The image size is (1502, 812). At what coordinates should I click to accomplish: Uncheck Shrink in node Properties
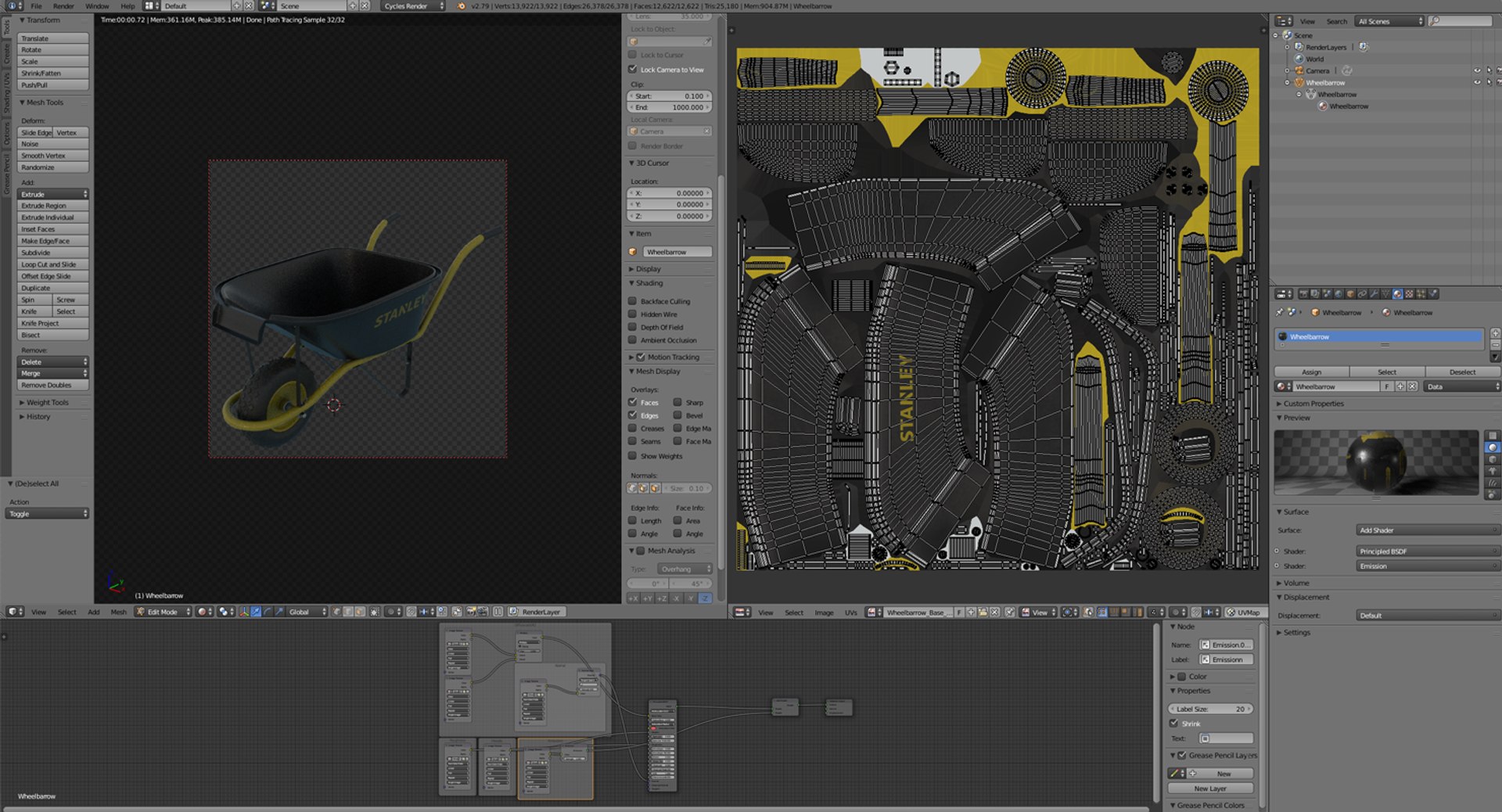1173,724
